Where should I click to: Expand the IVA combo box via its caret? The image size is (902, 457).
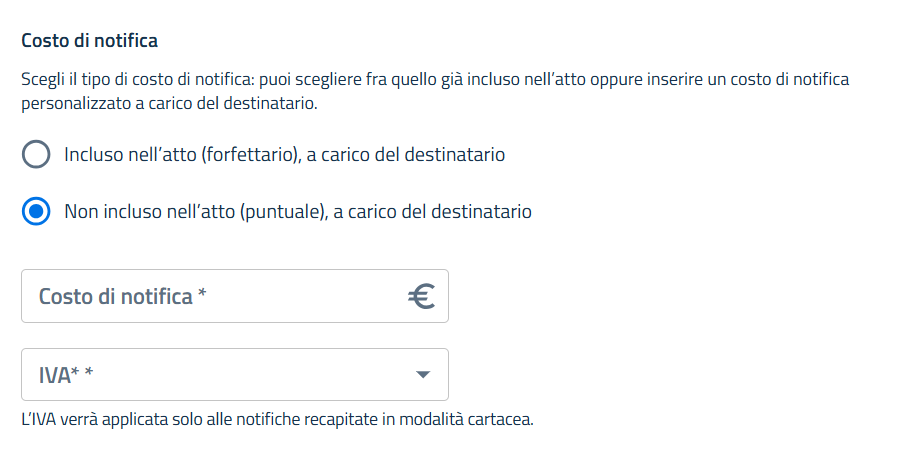click(423, 375)
